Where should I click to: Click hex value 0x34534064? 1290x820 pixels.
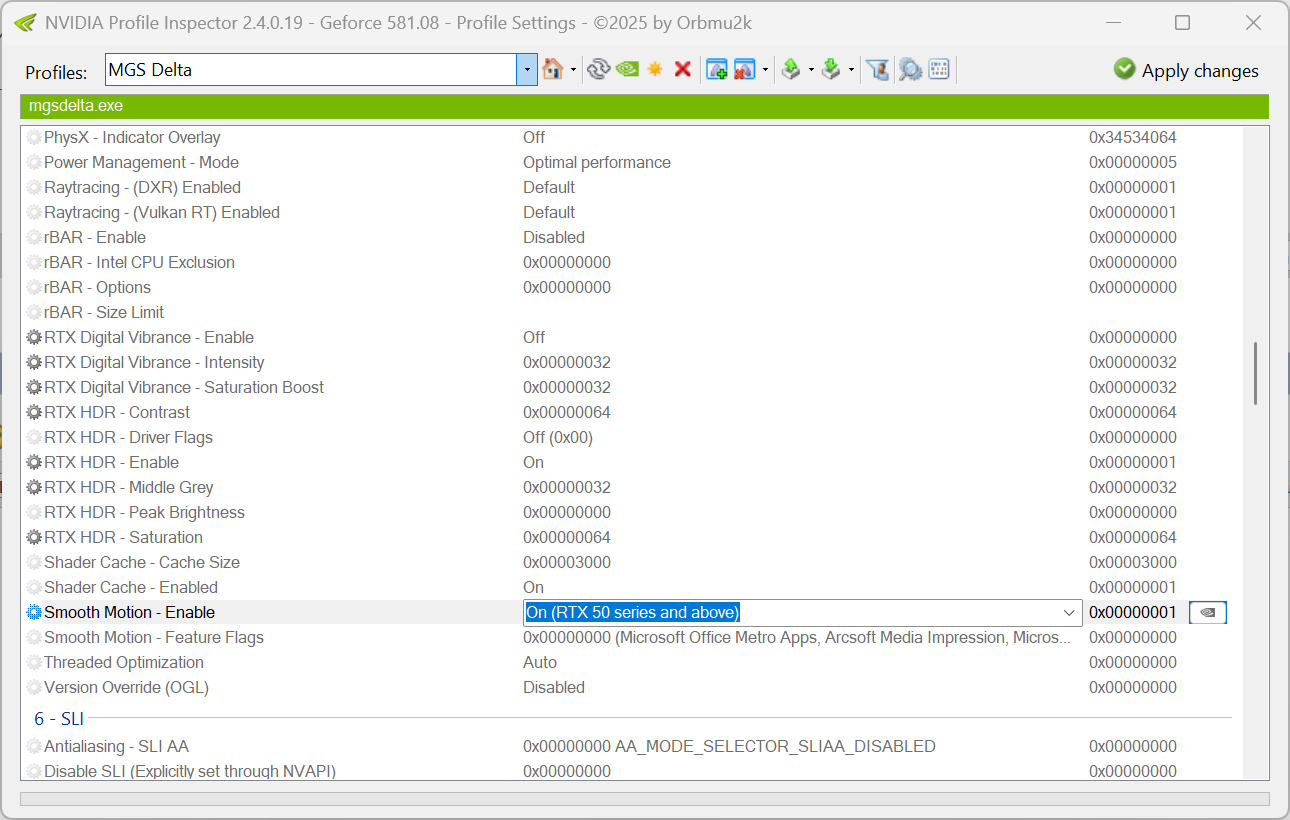[x=1133, y=137]
